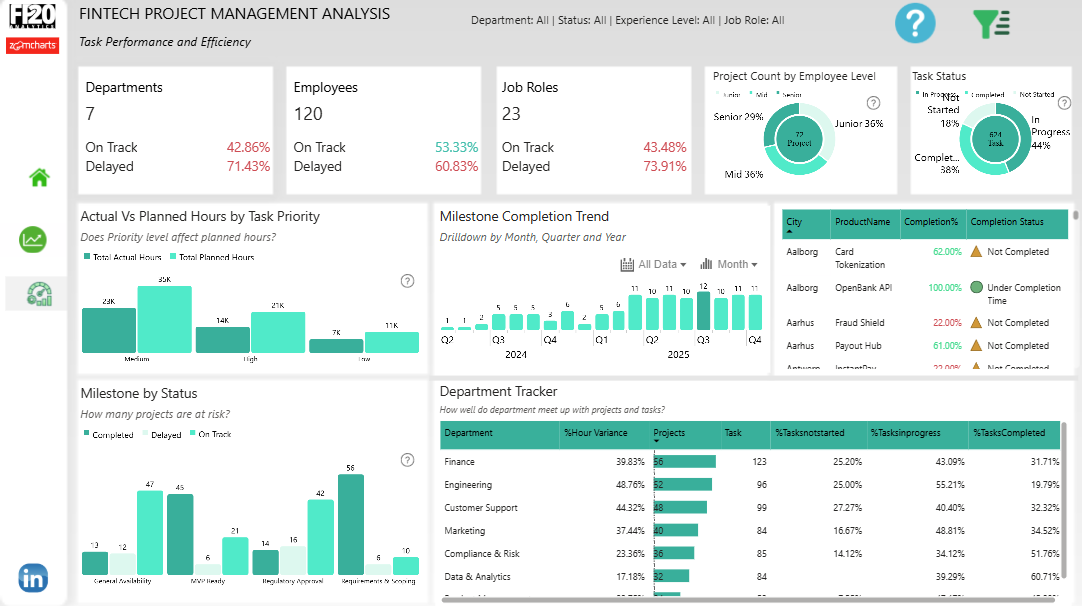Open the green trend chart page icon

pyautogui.click(x=32, y=240)
